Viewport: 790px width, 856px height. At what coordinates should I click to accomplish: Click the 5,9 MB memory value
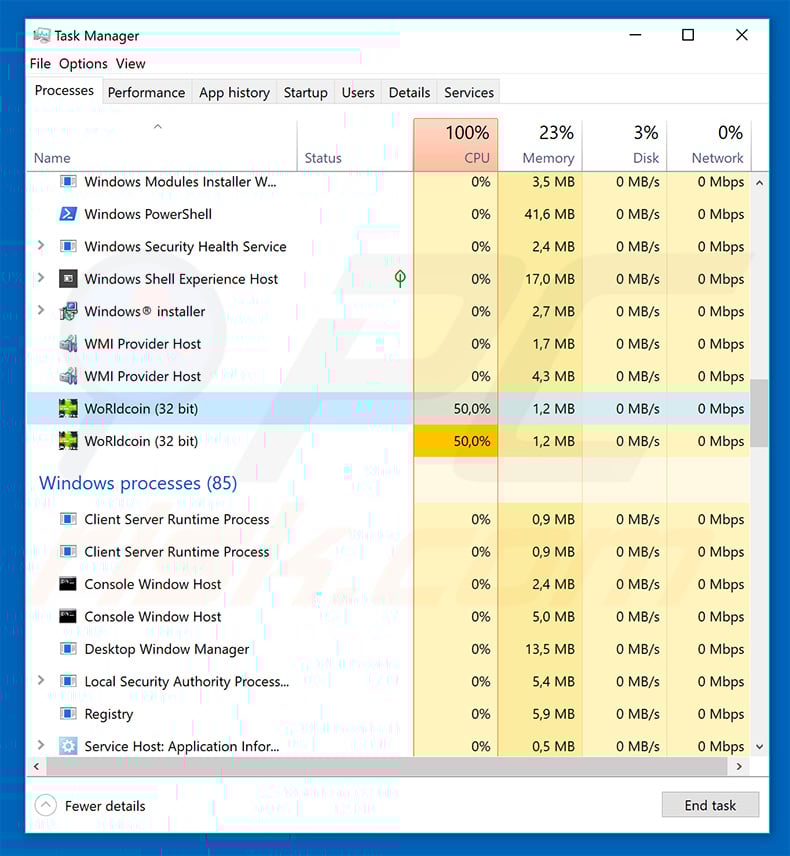(x=554, y=714)
